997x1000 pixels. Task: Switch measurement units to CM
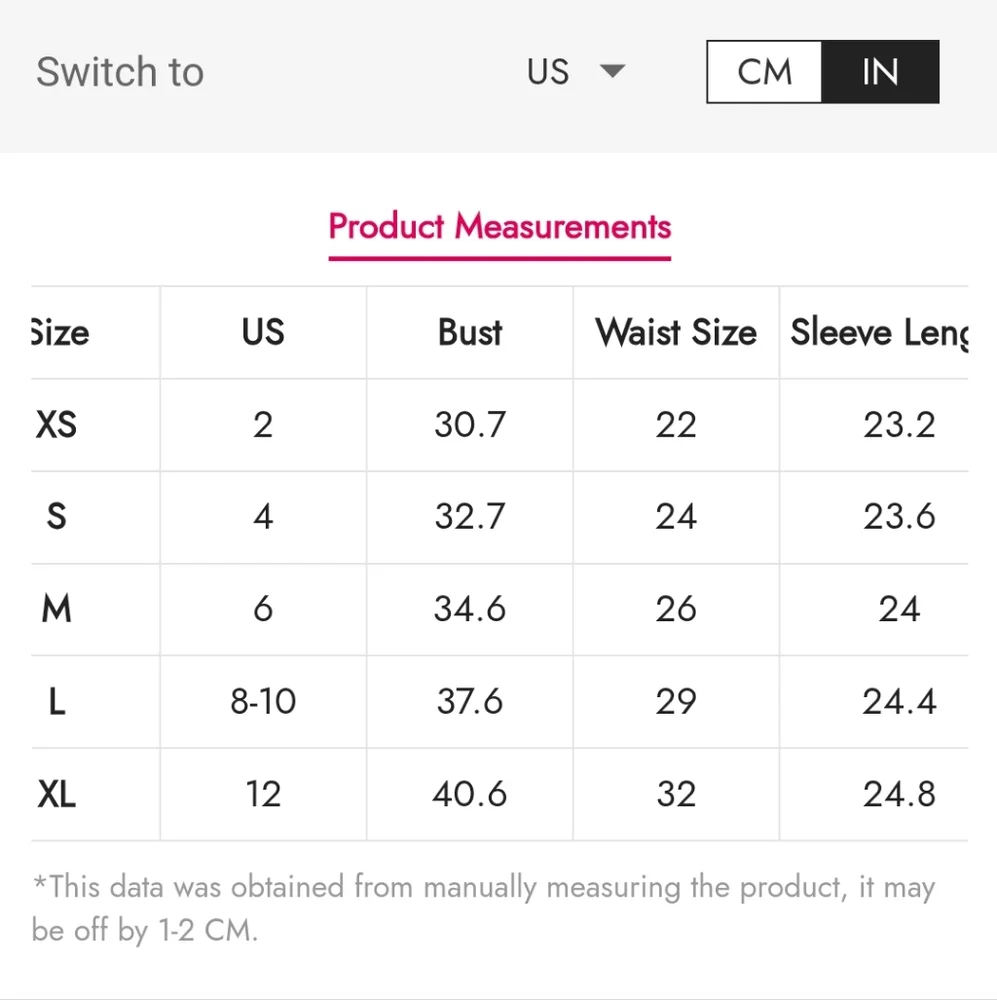[764, 71]
